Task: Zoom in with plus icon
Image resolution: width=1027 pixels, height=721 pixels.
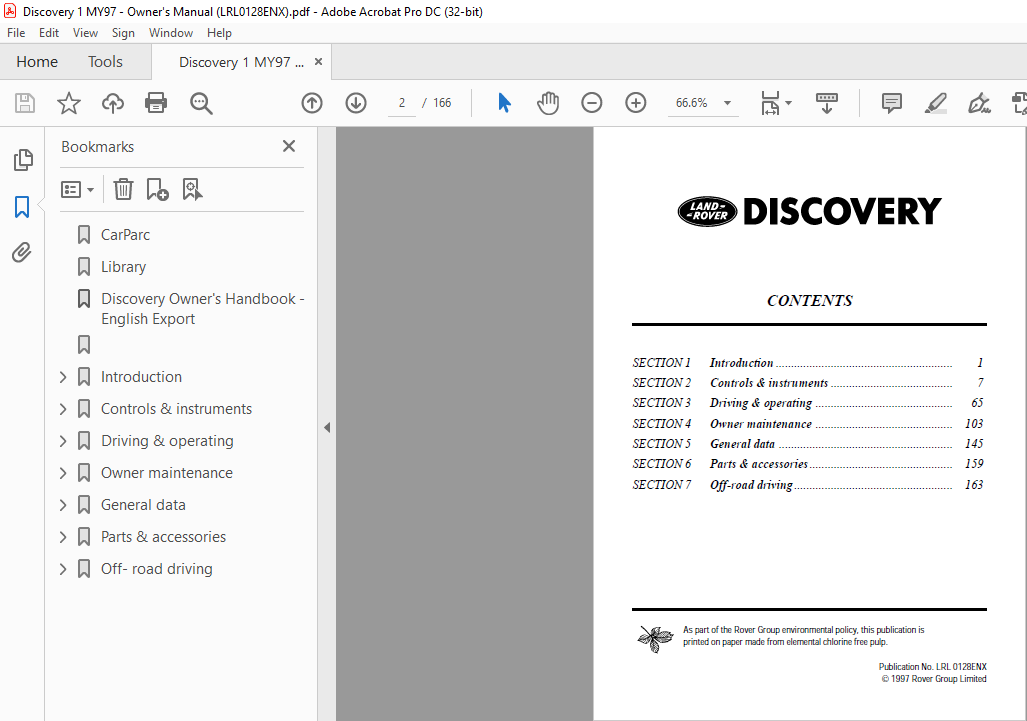Action: [635, 103]
